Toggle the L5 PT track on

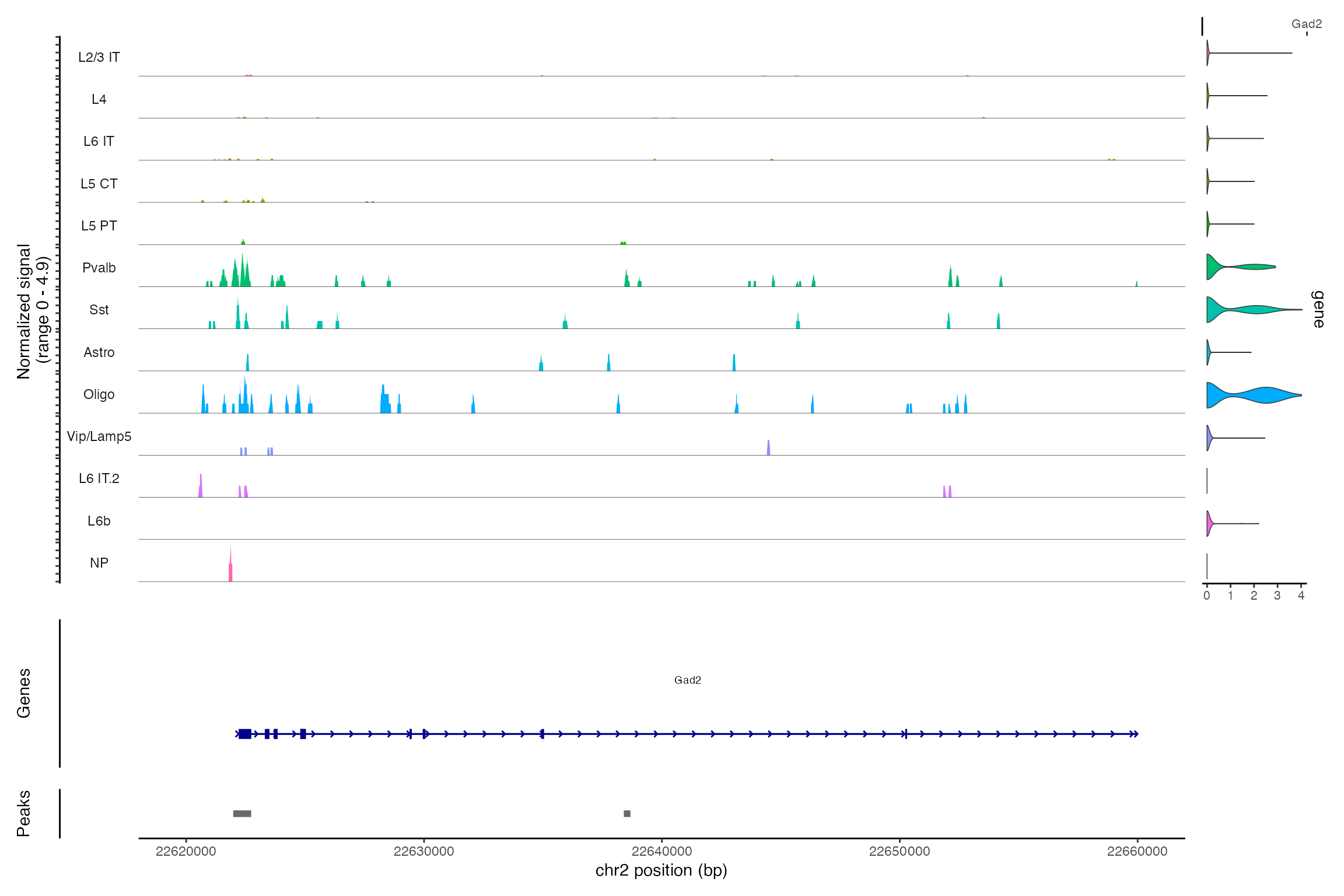click(100, 225)
